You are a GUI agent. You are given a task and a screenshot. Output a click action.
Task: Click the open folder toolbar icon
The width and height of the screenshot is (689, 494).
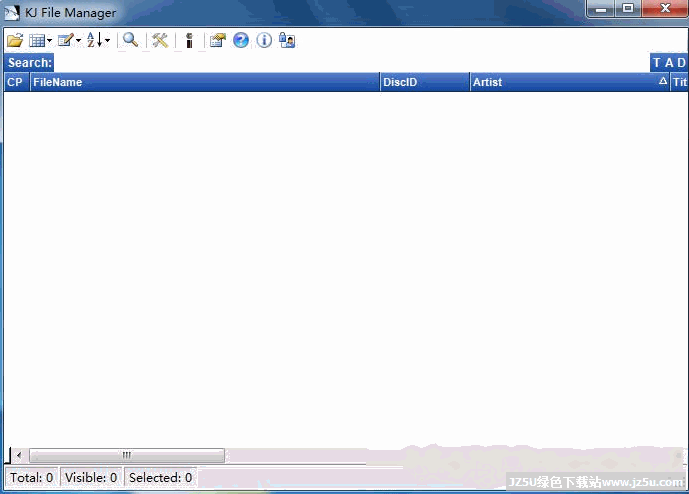click(15, 40)
